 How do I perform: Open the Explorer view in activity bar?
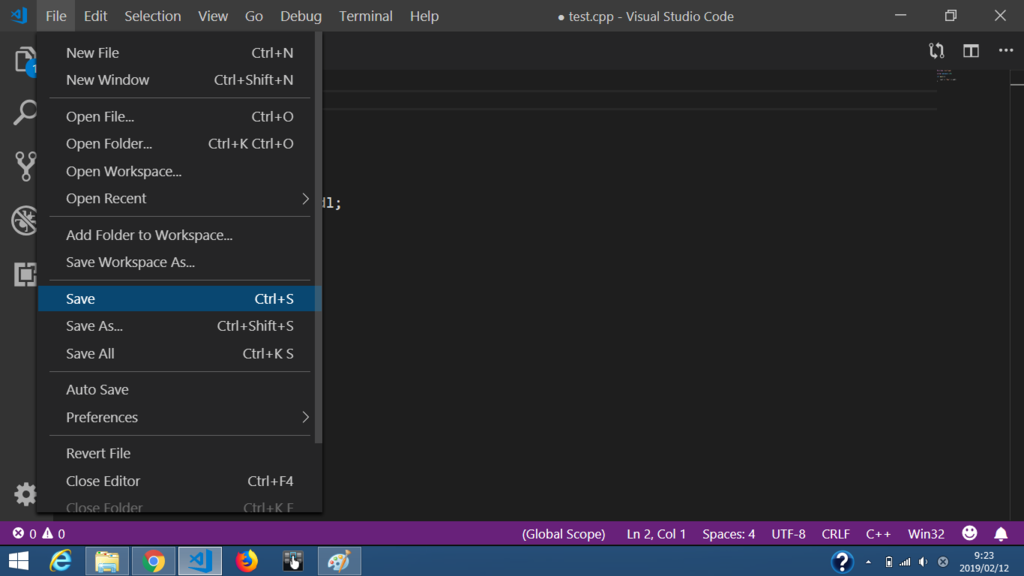click(24, 60)
